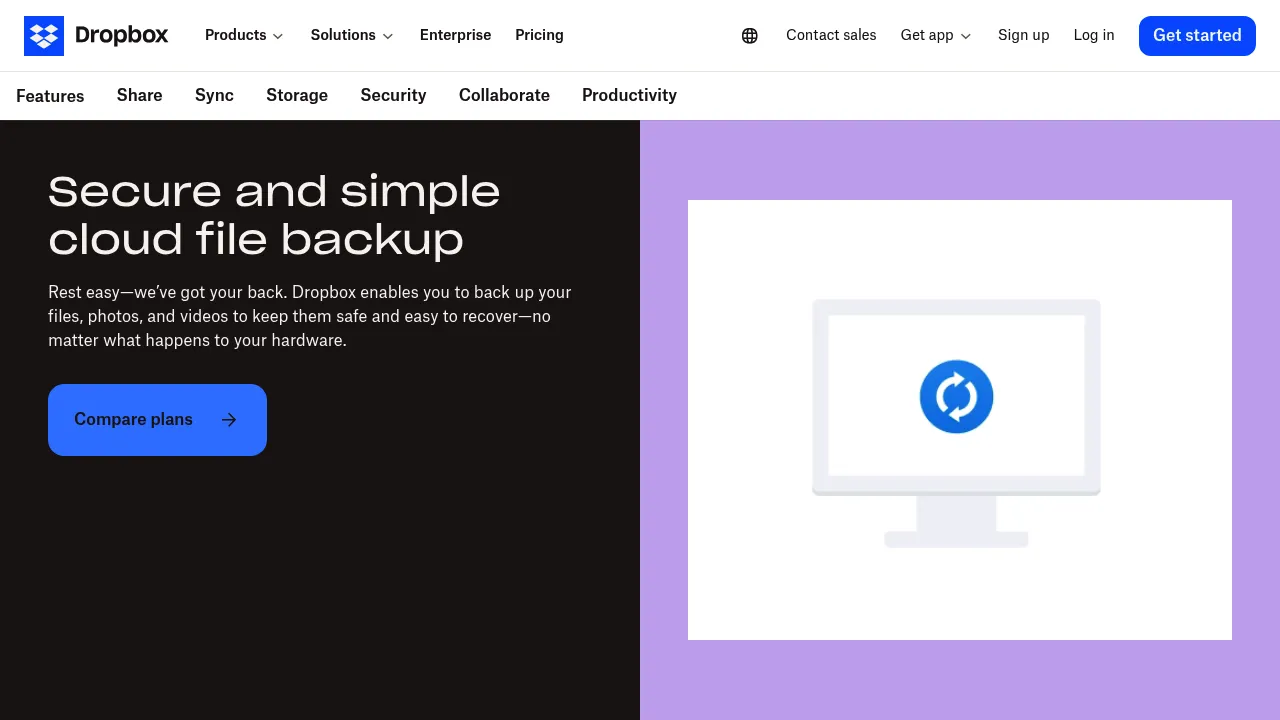Expand the Products dropdown menu

point(244,35)
